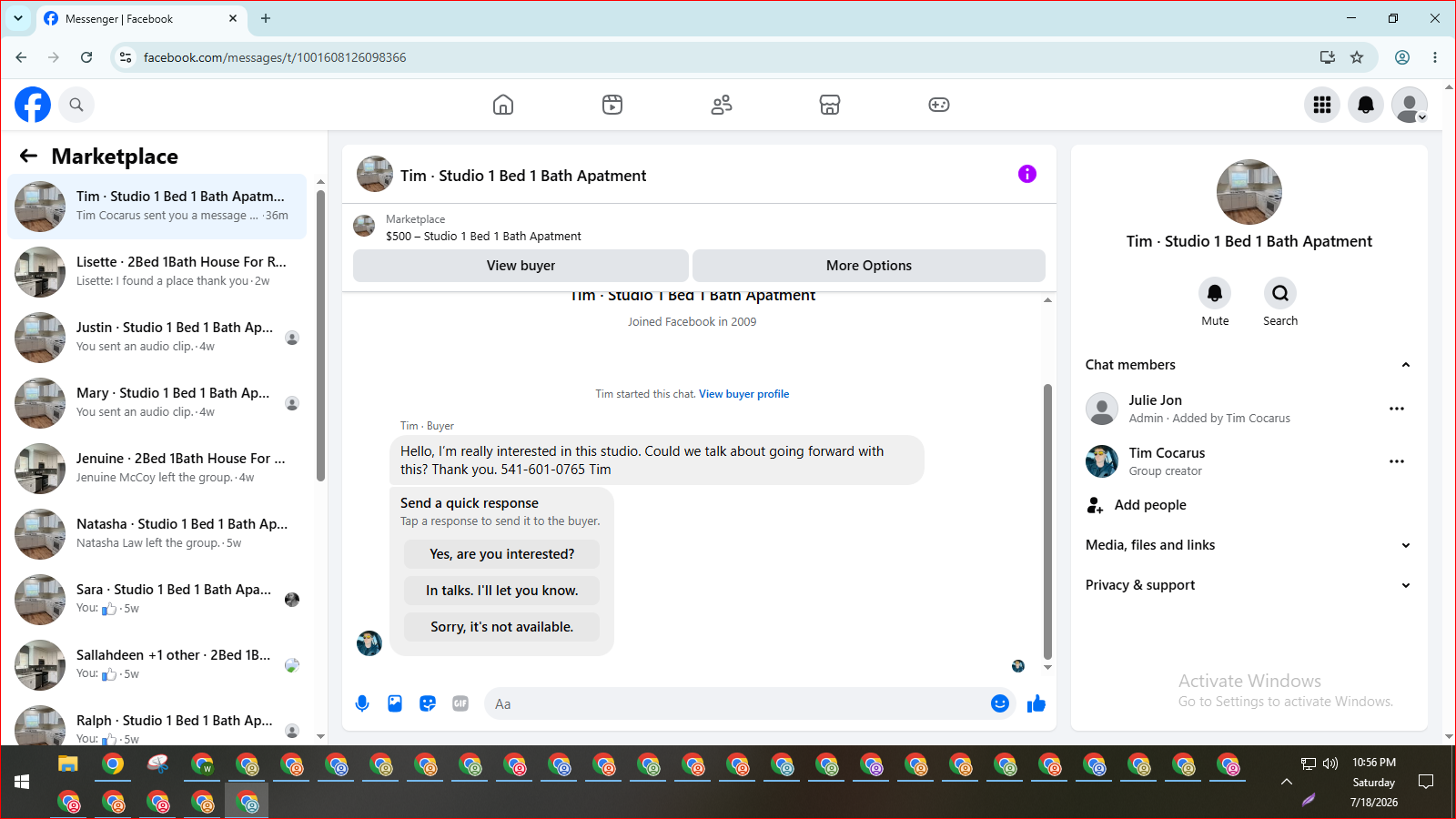Open the Marketplace storefront icon
Image resolution: width=1456 pixels, height=819 pixels.
tap(830, 105)
